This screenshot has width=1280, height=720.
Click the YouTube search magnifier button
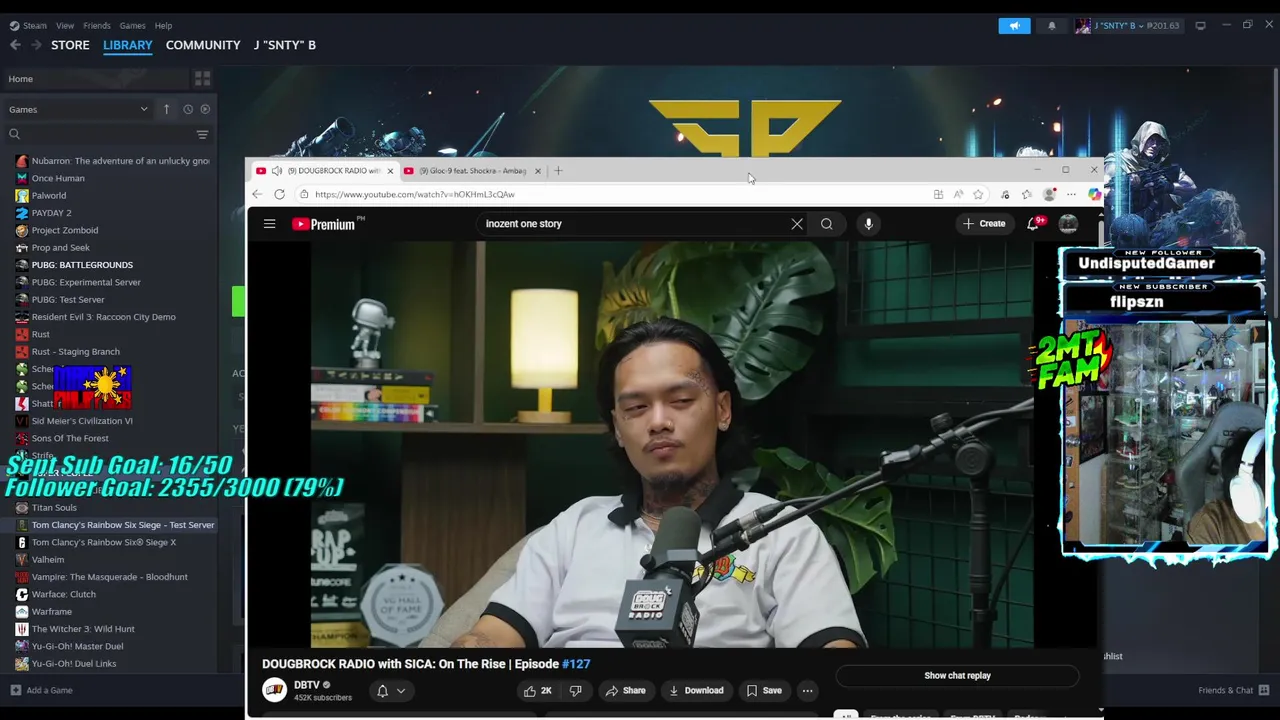[x=827, y=224]
